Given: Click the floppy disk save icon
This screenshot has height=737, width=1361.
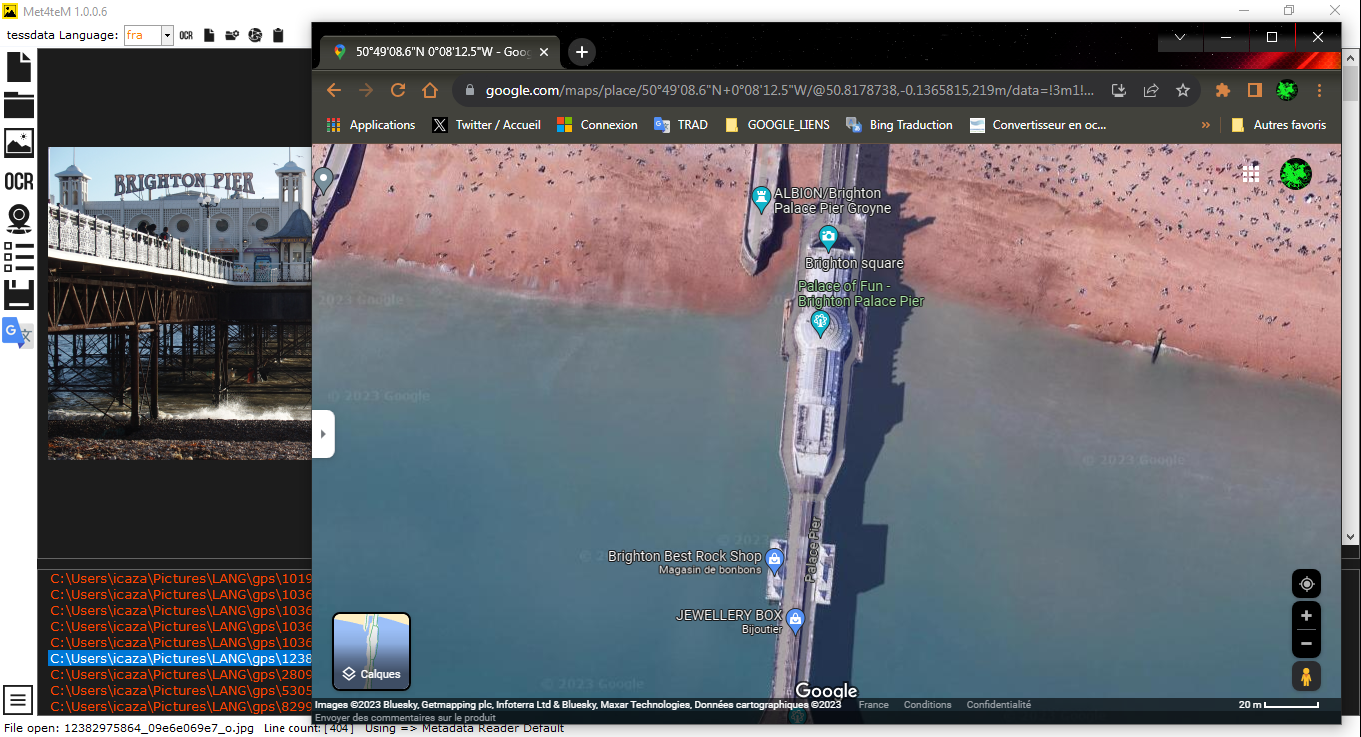Looking at the screenshot, I should click(x=19, y=295).
